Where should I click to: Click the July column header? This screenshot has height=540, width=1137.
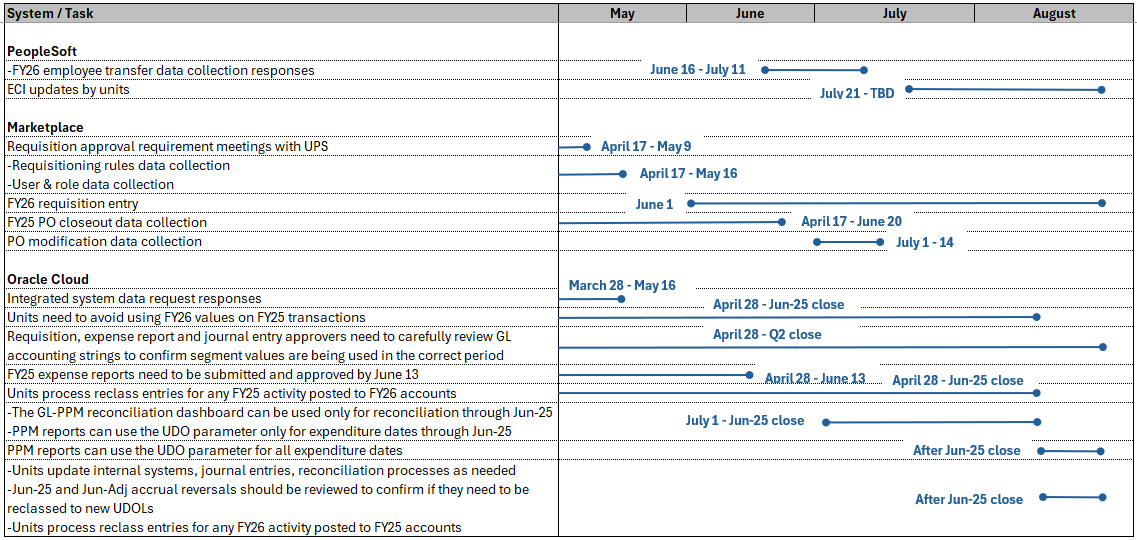pos(894,13)
